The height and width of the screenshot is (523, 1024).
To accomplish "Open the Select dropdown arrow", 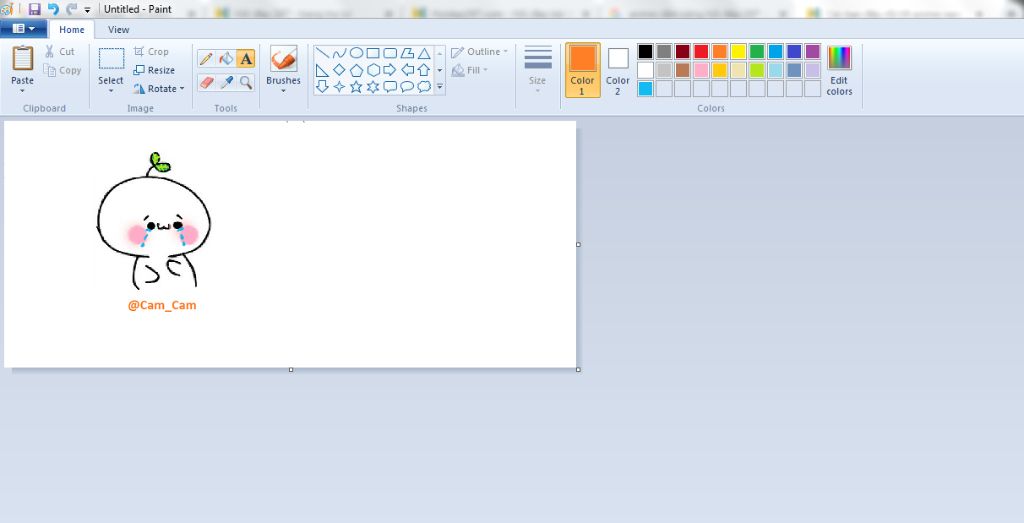I will coord(111,91).
